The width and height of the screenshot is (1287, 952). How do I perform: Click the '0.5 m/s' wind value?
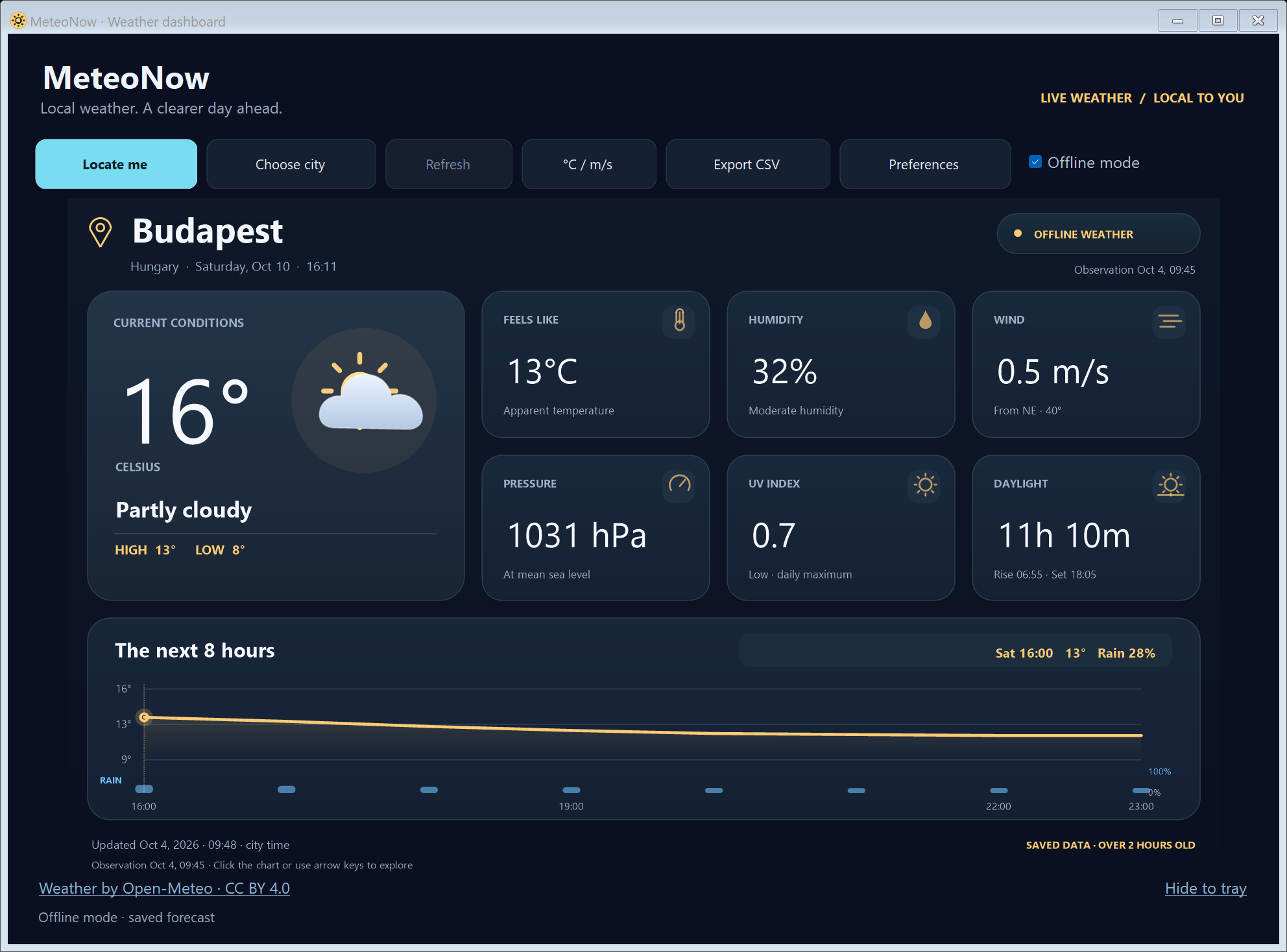coord(1053,372)
